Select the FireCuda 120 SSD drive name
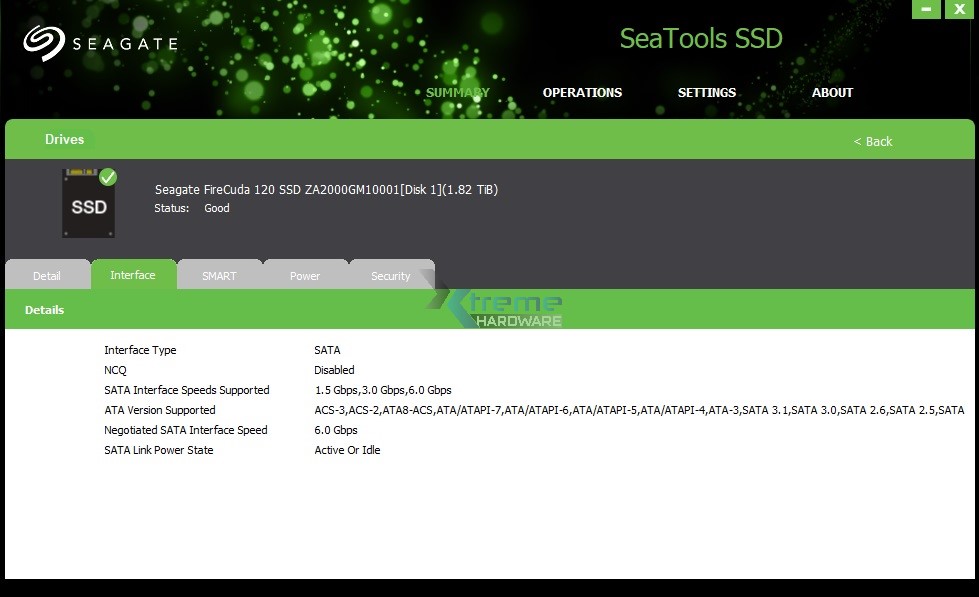 (x=325, y=189)
